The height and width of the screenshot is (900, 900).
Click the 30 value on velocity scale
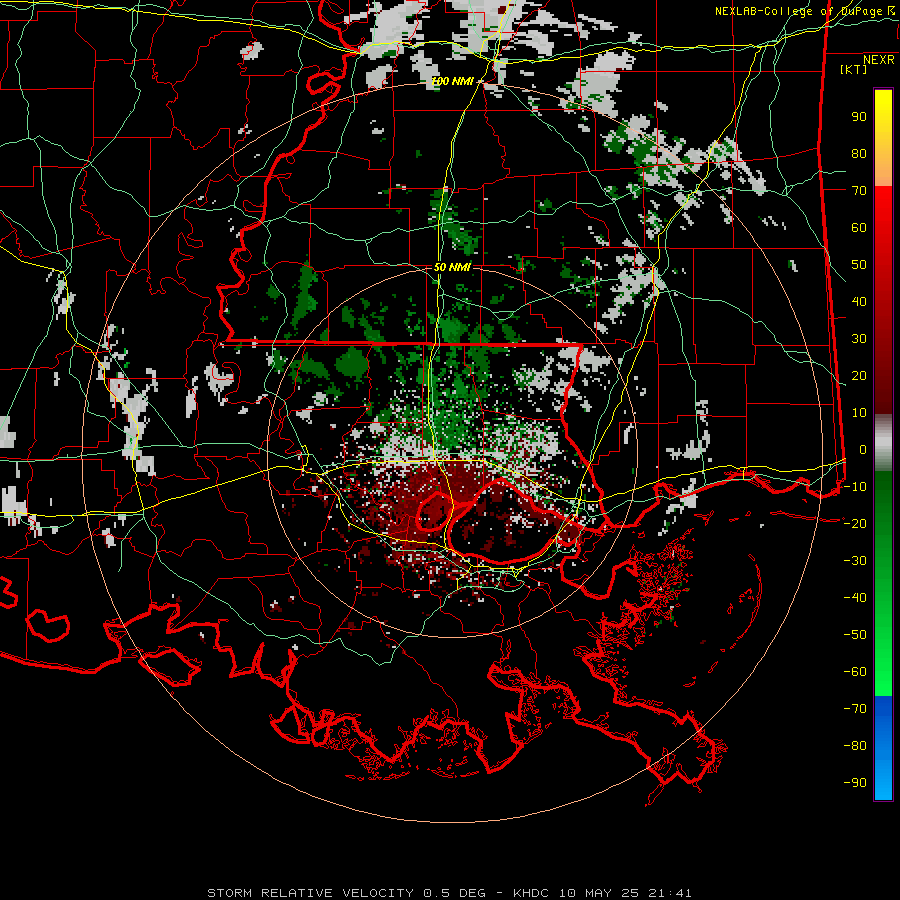859,339
